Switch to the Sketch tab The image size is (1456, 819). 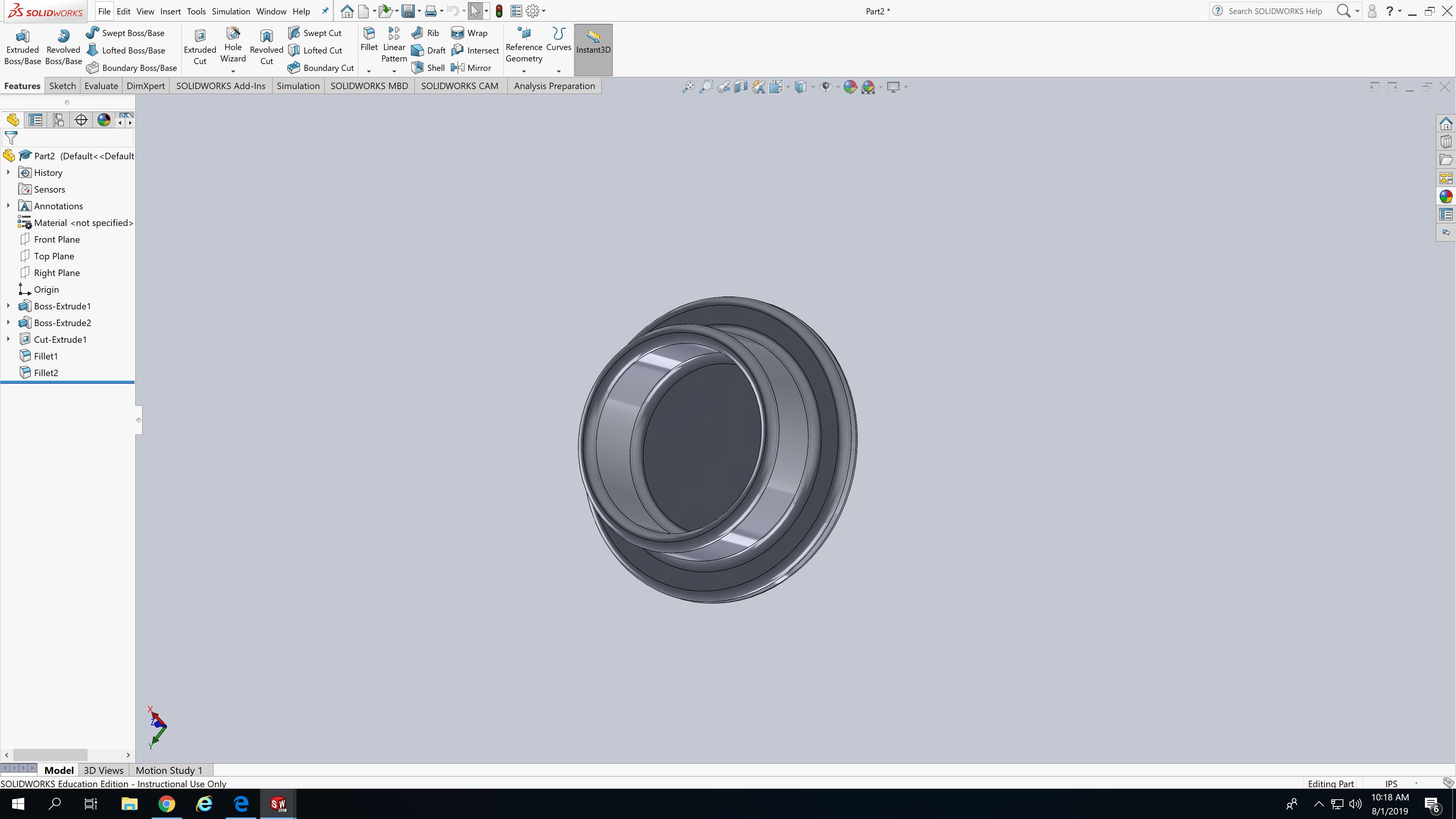pyautogui.click(x=62, y=86)
